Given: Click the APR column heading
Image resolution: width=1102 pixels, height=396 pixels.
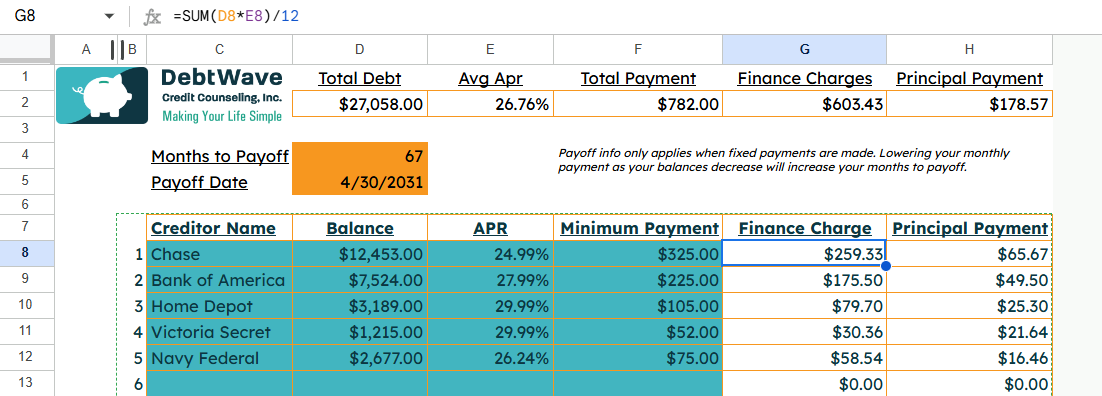Looking at the screenshot, I should (490, 228).
